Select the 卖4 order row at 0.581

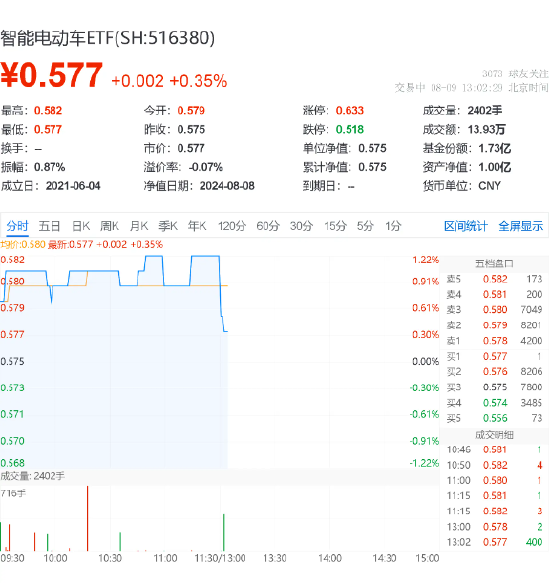point(494,295)
